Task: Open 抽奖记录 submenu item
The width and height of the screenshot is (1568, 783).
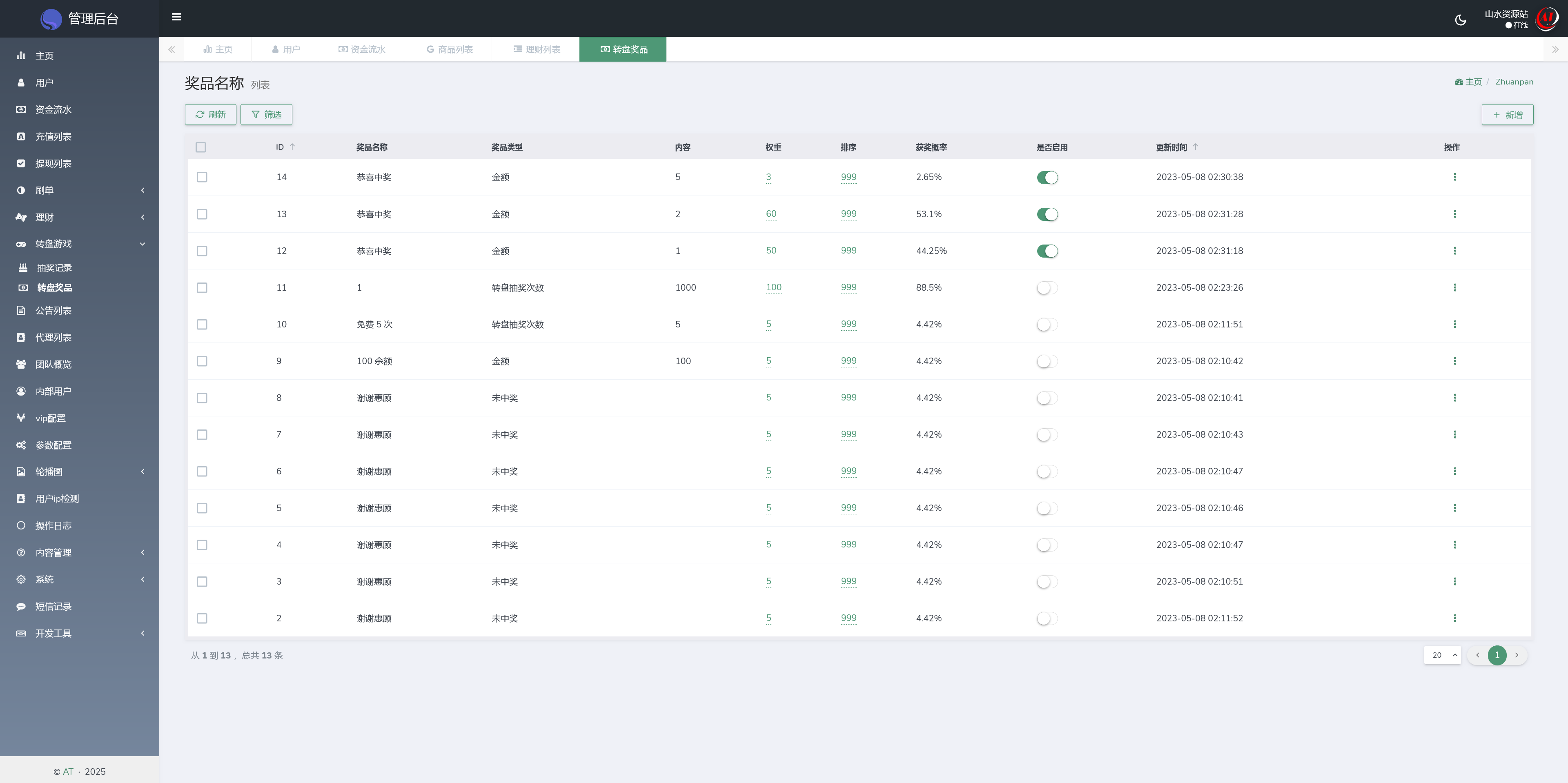Action: coord(54,268)
